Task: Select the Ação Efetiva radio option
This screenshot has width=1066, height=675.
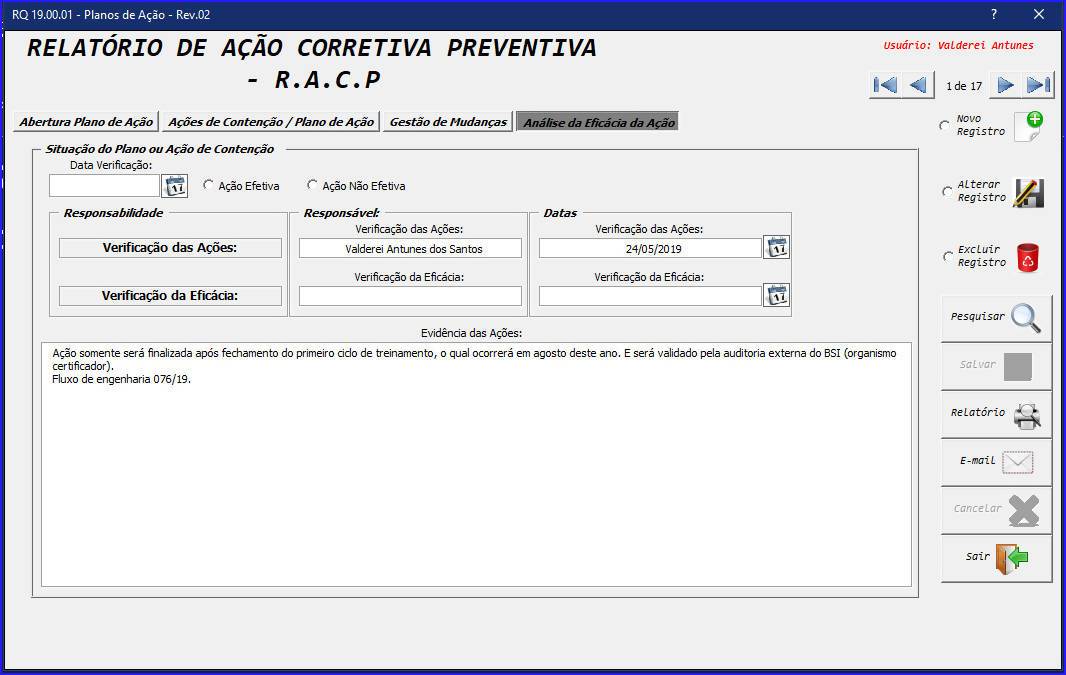Action: point(209,185)
